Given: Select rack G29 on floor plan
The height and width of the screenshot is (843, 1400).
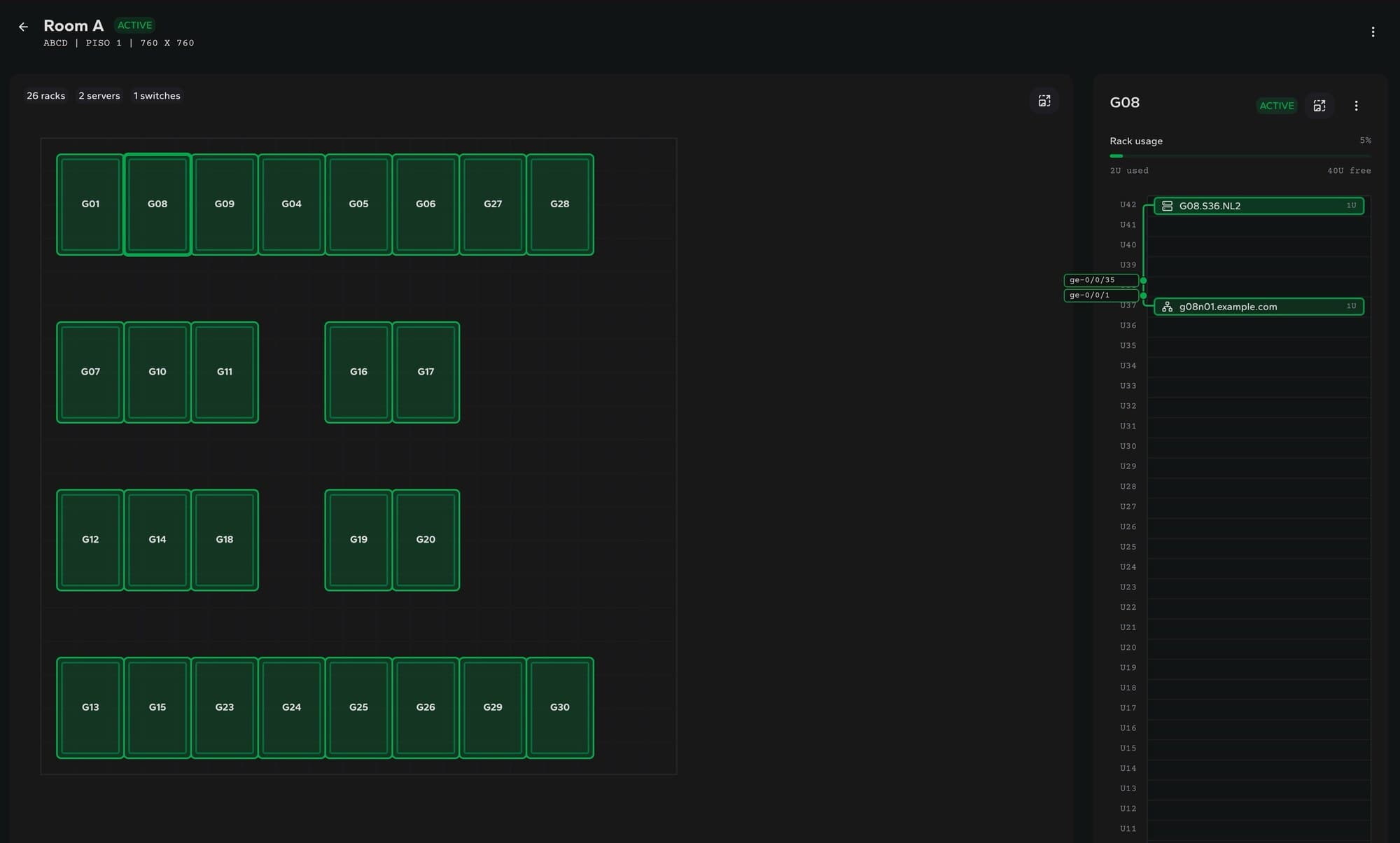Looking at the screenshot, I should pyautogui.click(x=493, y=708).
